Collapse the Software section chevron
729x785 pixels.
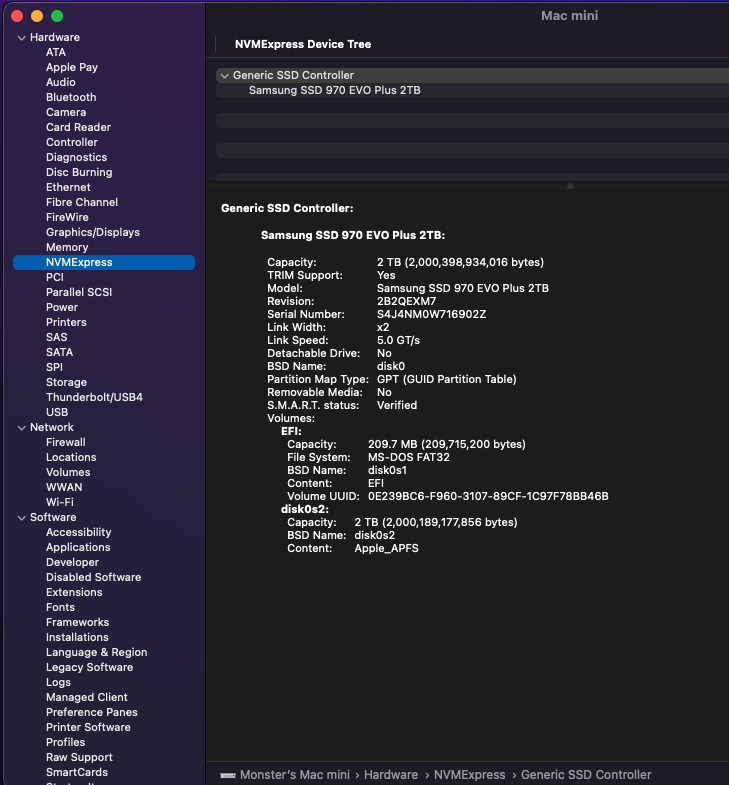pyautogui.click(x=22, y=518)
